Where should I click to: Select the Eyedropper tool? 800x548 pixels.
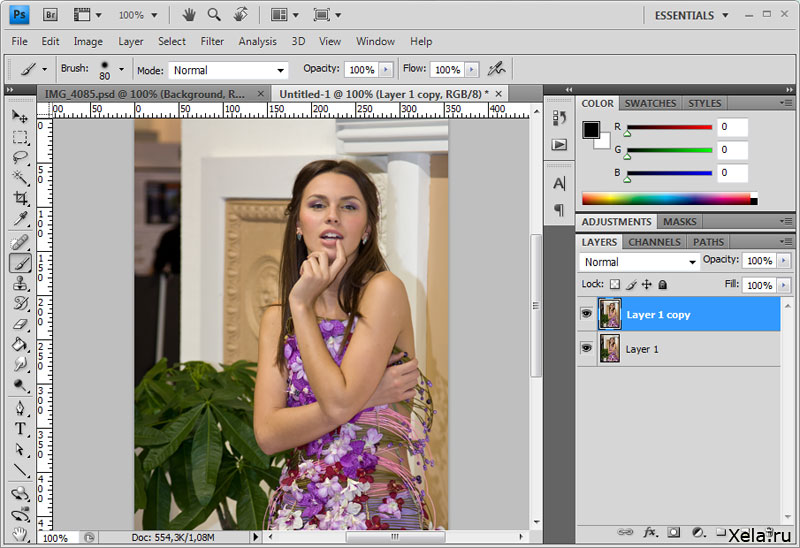click(20, 220)
